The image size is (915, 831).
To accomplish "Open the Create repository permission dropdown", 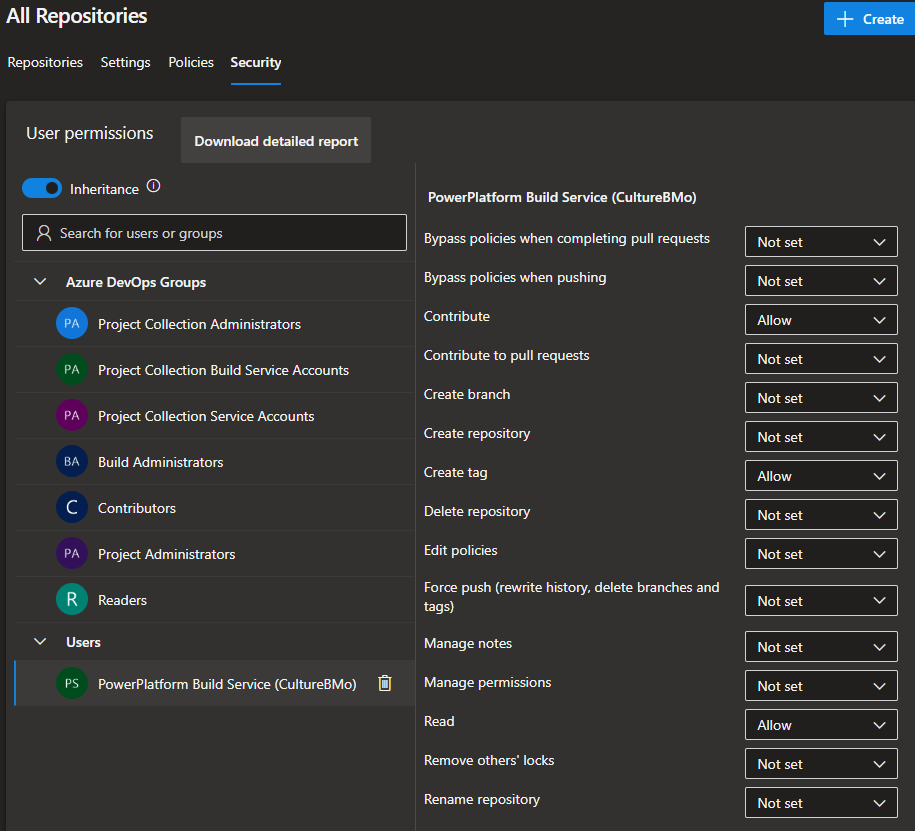I will 821,437.
